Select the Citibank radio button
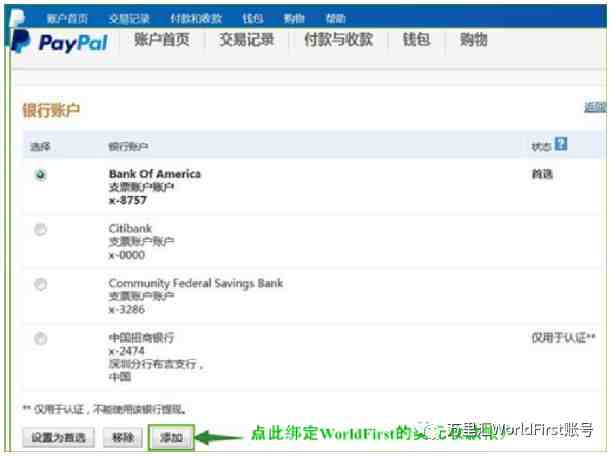 (41, 229)
